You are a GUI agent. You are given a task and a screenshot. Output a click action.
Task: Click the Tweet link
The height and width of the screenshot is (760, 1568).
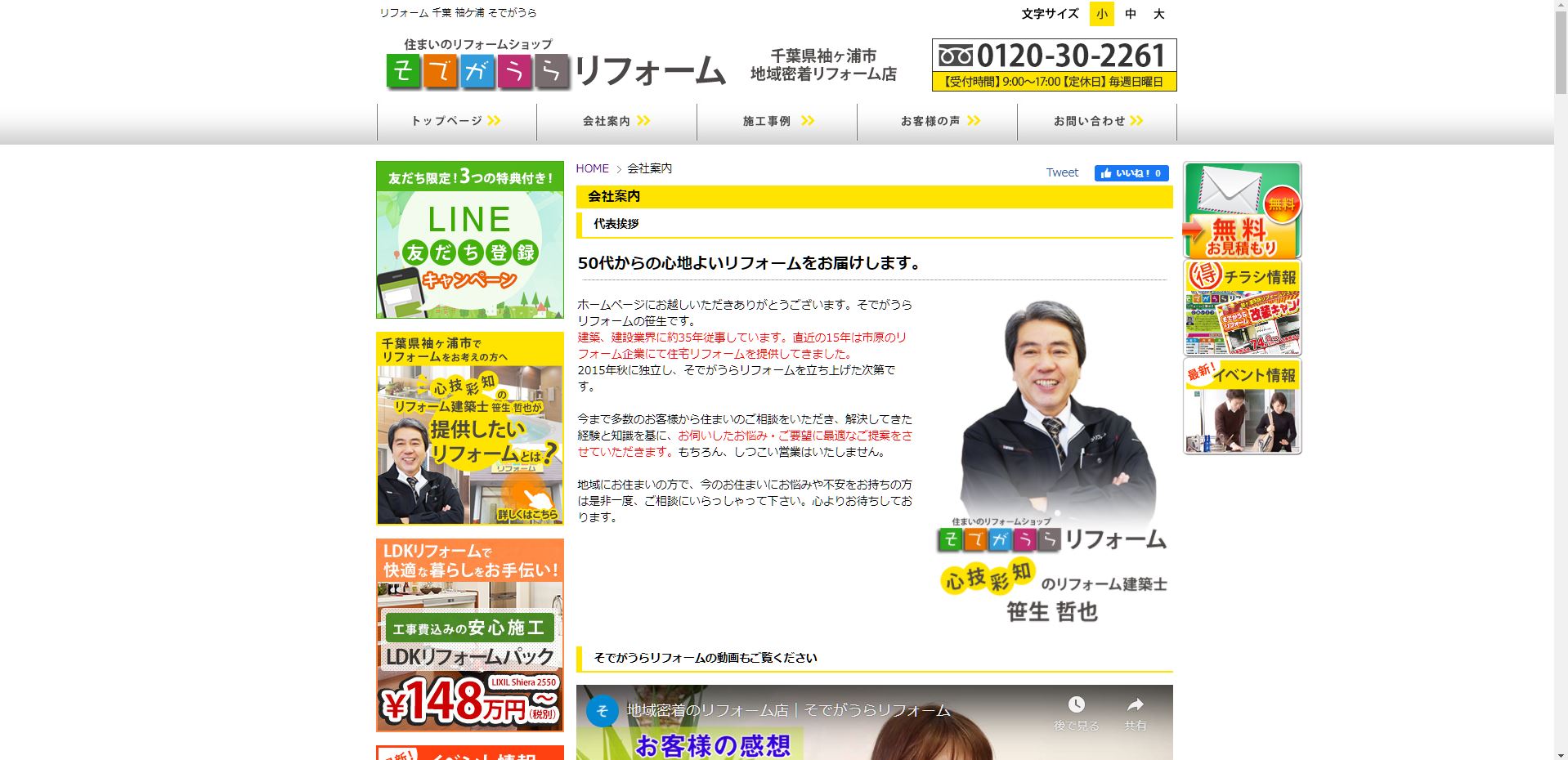click(1062, 172)
